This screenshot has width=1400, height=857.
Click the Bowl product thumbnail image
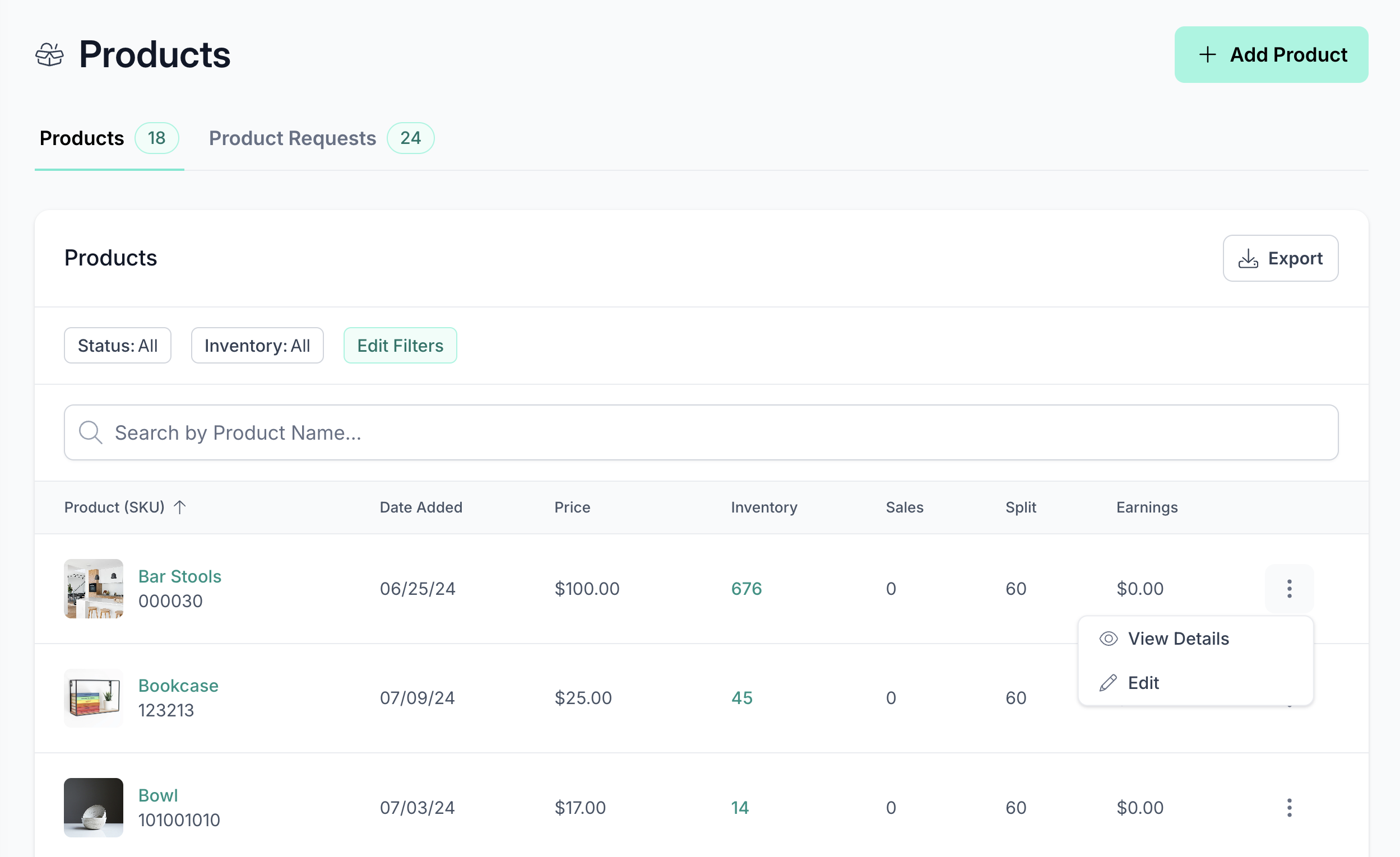pos(93,807)
